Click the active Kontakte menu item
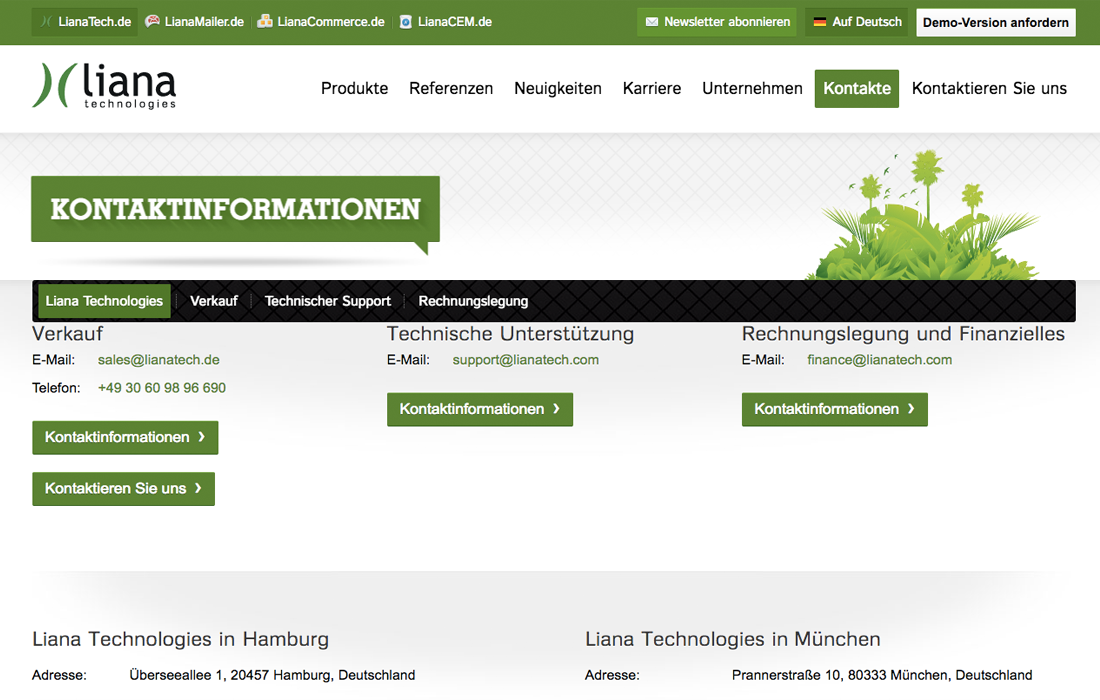Viewport: 1100px width, 700px height. [x=857, y=88]
